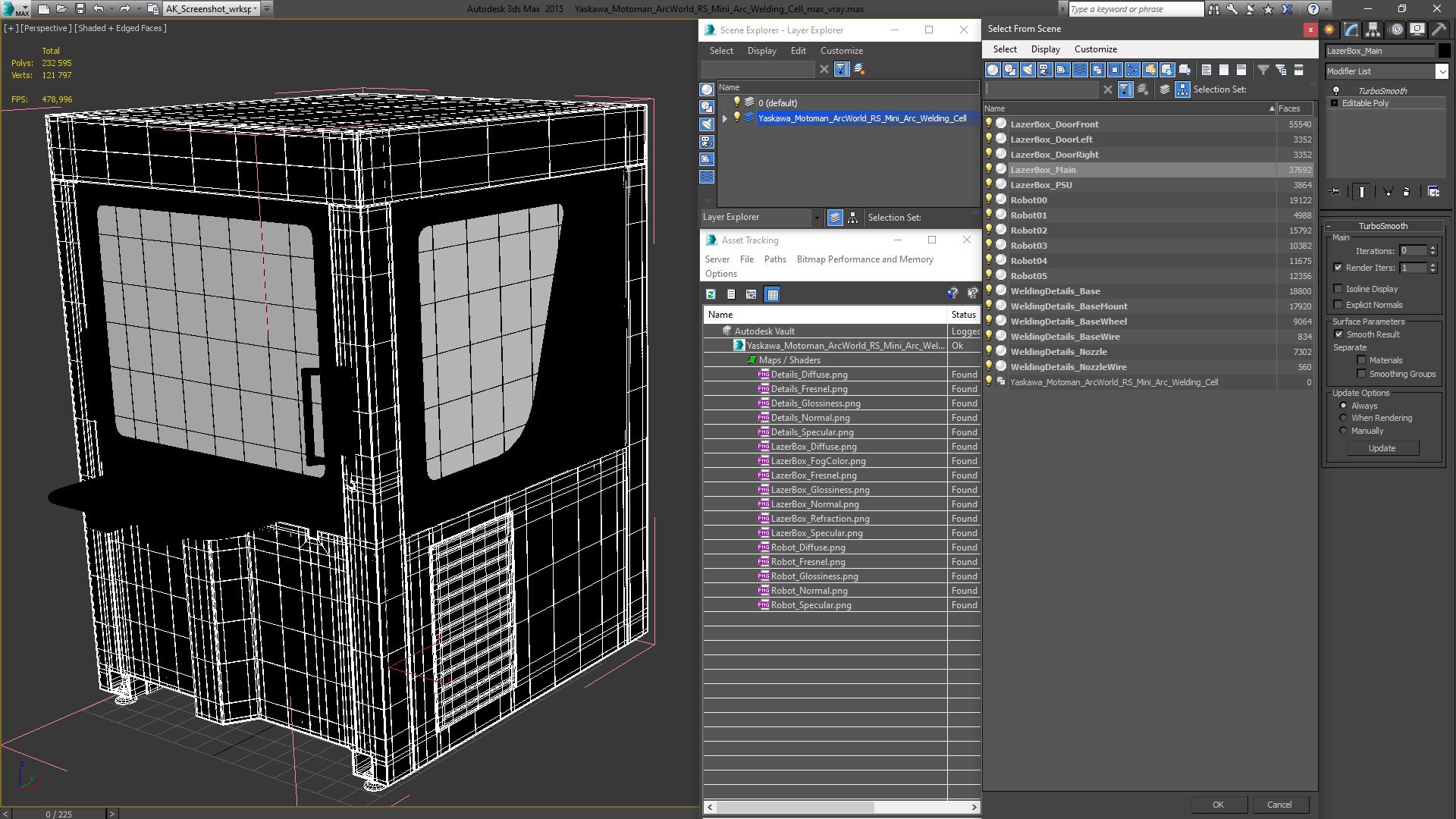Open Display tab in command panel

tap(1417, 30)
